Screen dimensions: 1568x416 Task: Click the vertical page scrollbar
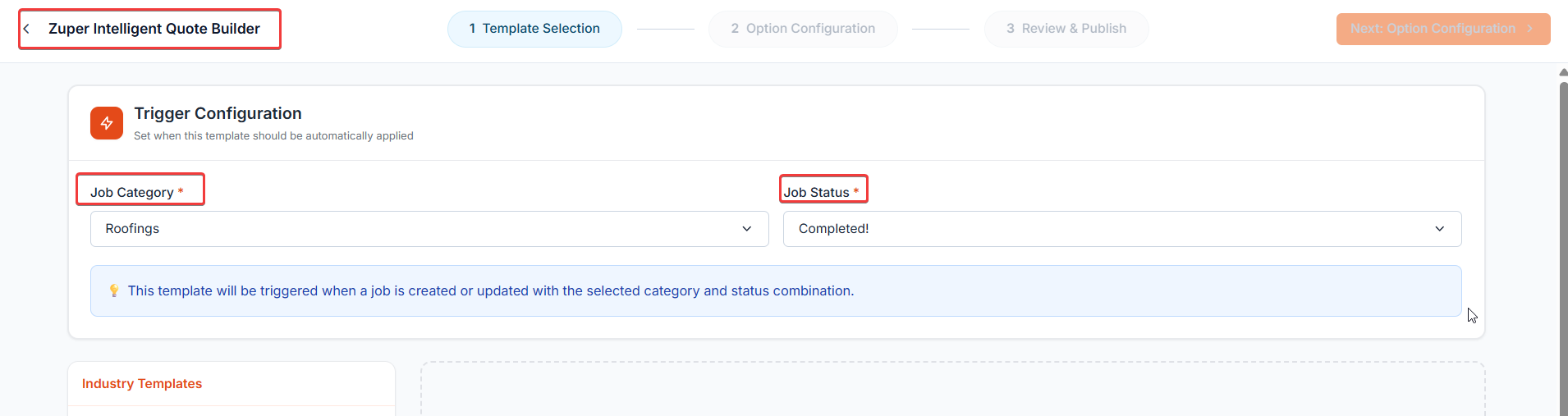pos(1563,246)
